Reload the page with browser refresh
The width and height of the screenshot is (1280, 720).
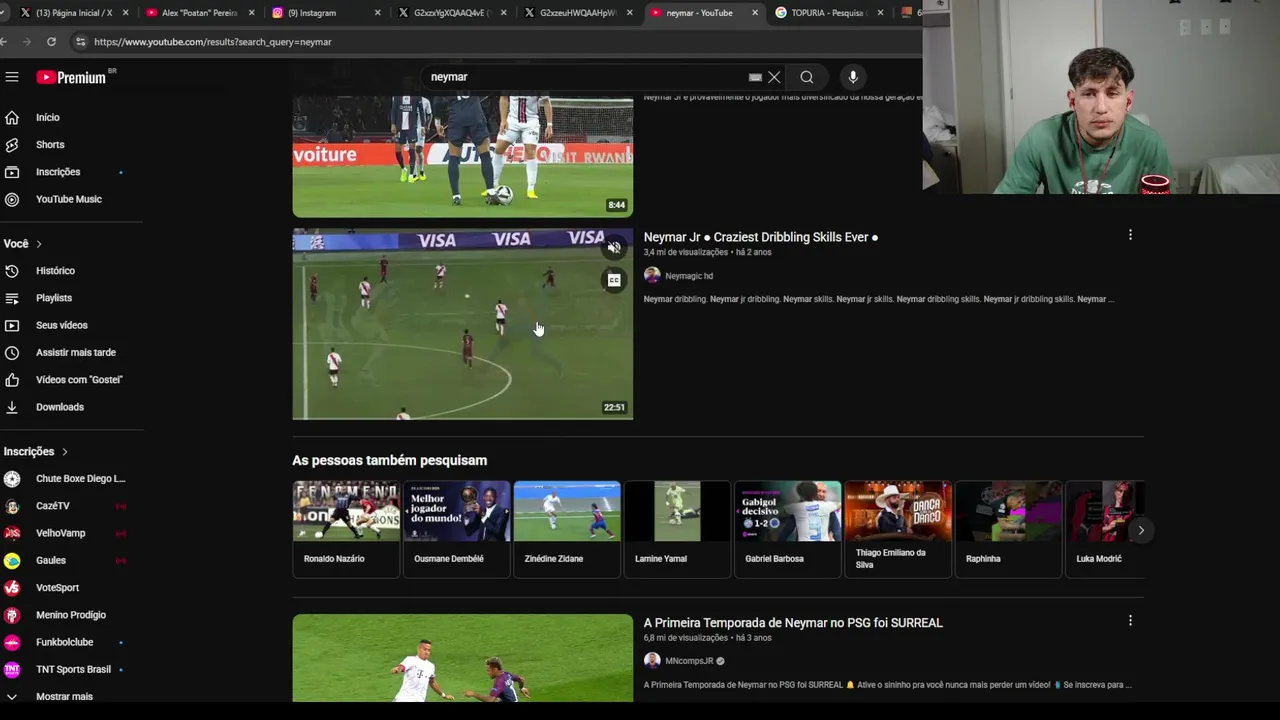(x=51, y=42)
